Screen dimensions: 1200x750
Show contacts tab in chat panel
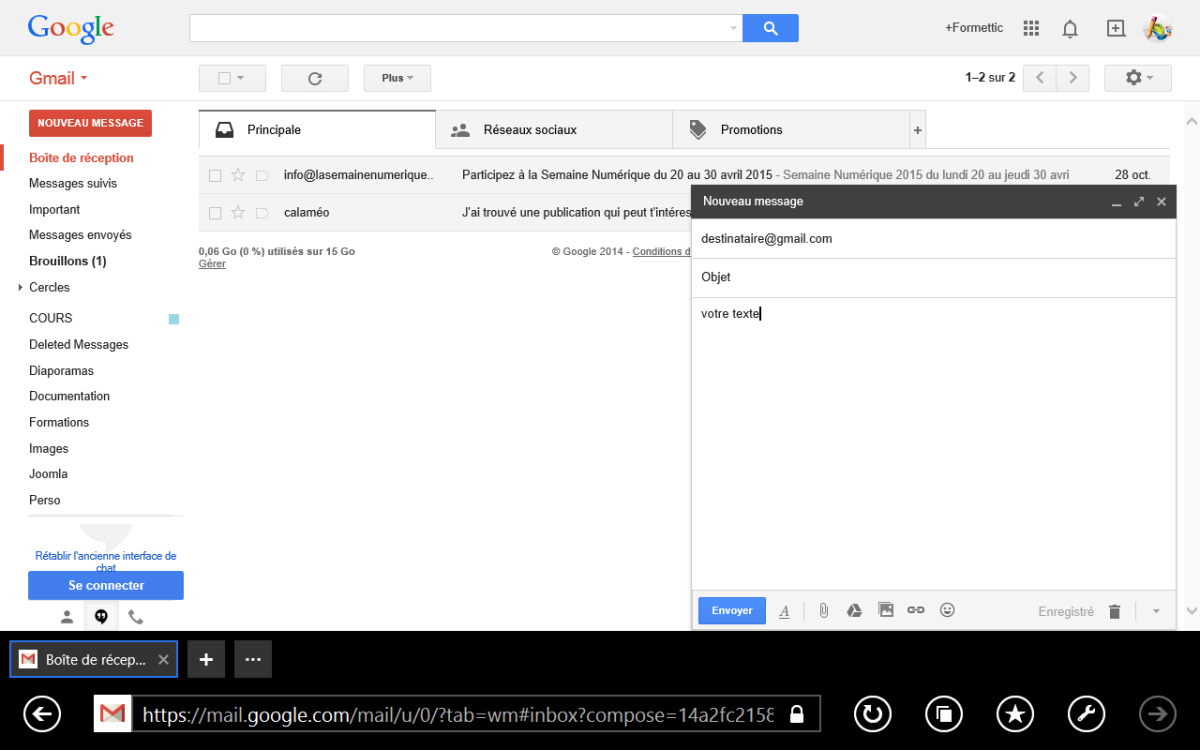pyautogui.click(x=67, y=617)
